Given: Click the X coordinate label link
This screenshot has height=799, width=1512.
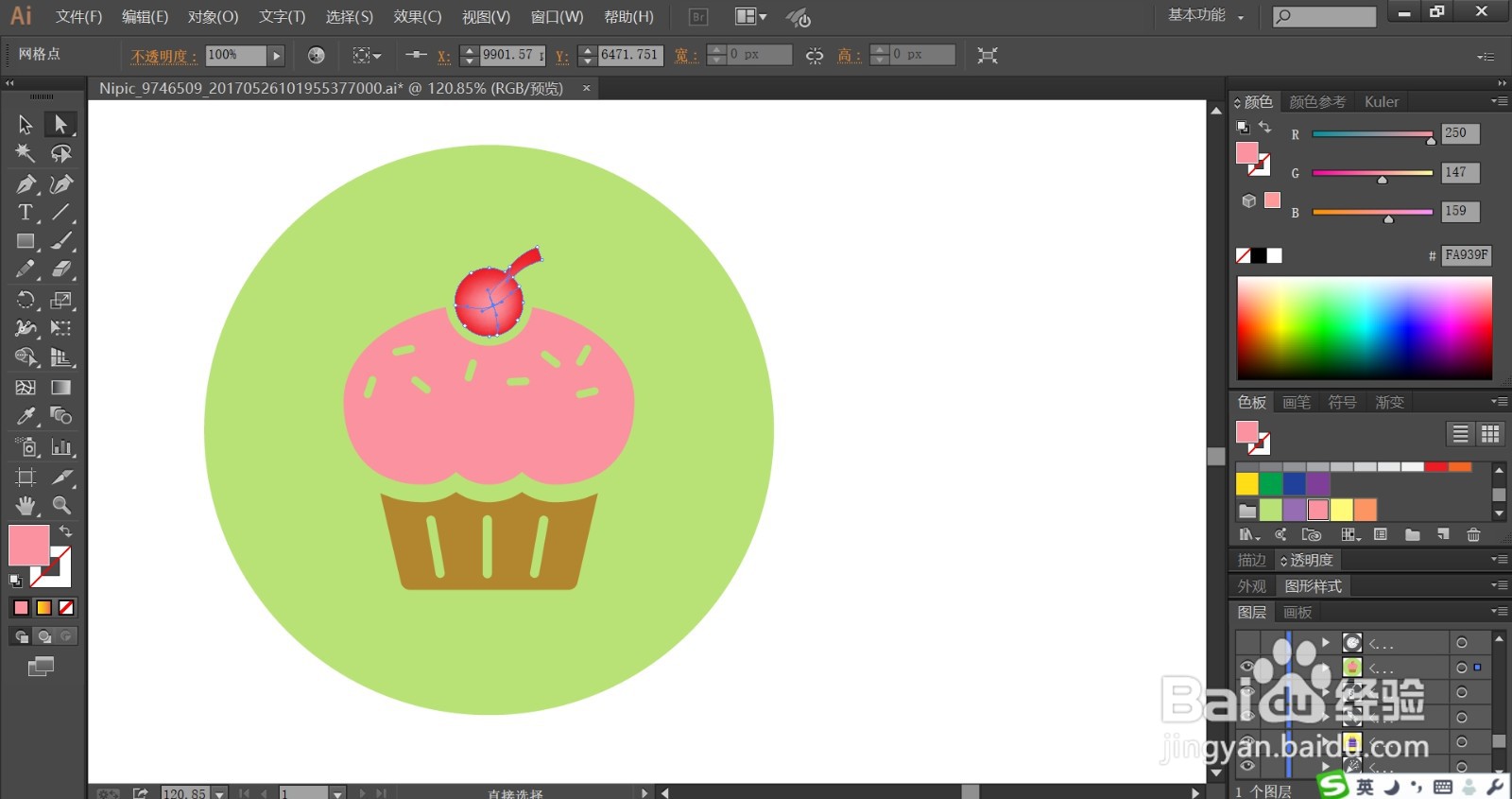Looking at the screenshot, I should point(443,57).
